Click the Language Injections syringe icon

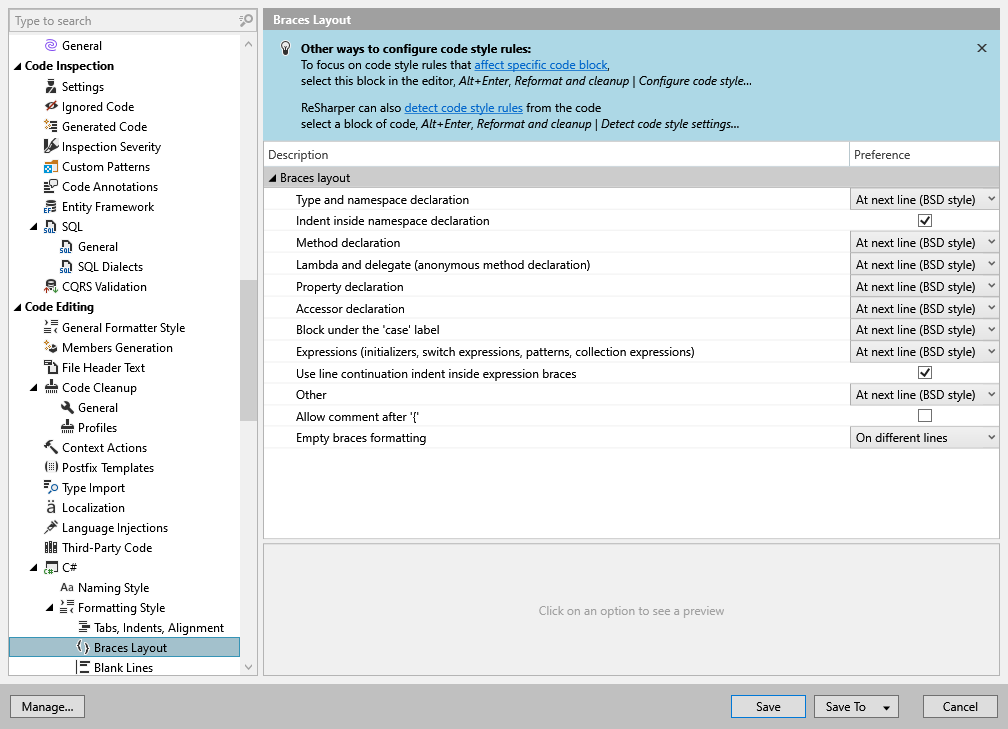[52, 528]
